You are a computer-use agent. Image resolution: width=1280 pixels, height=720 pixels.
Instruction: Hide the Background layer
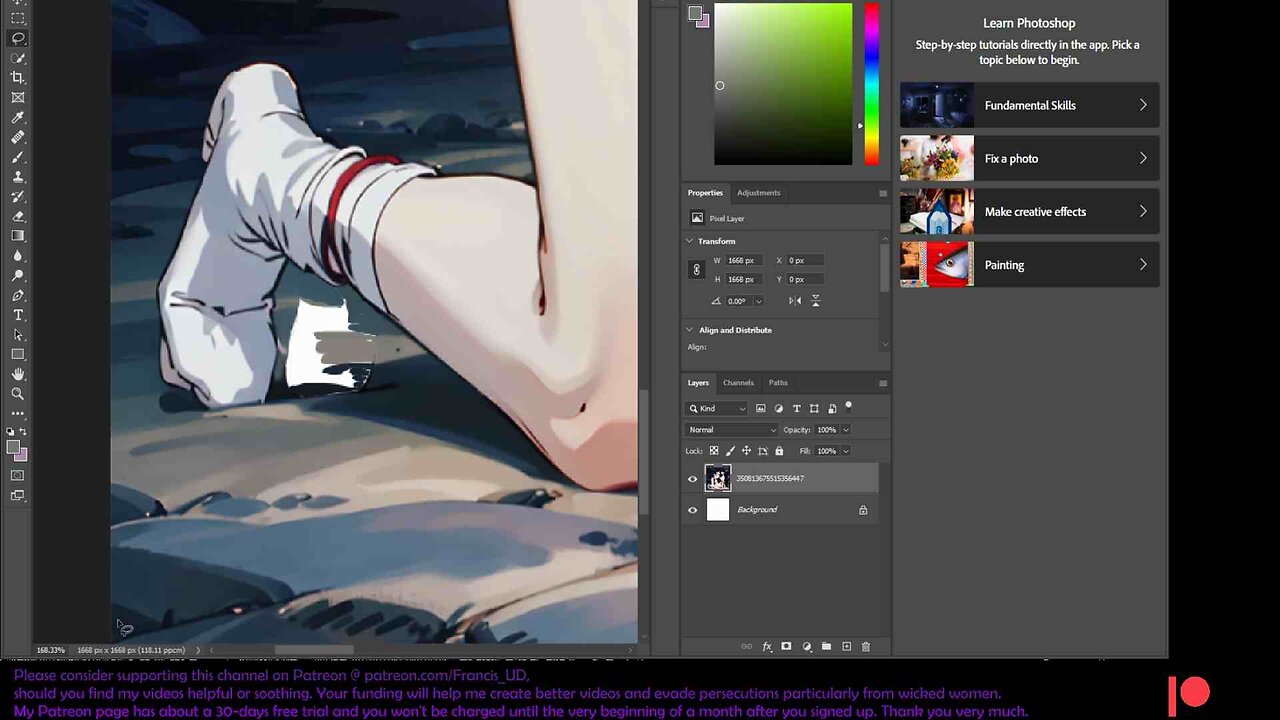point(692,510)
